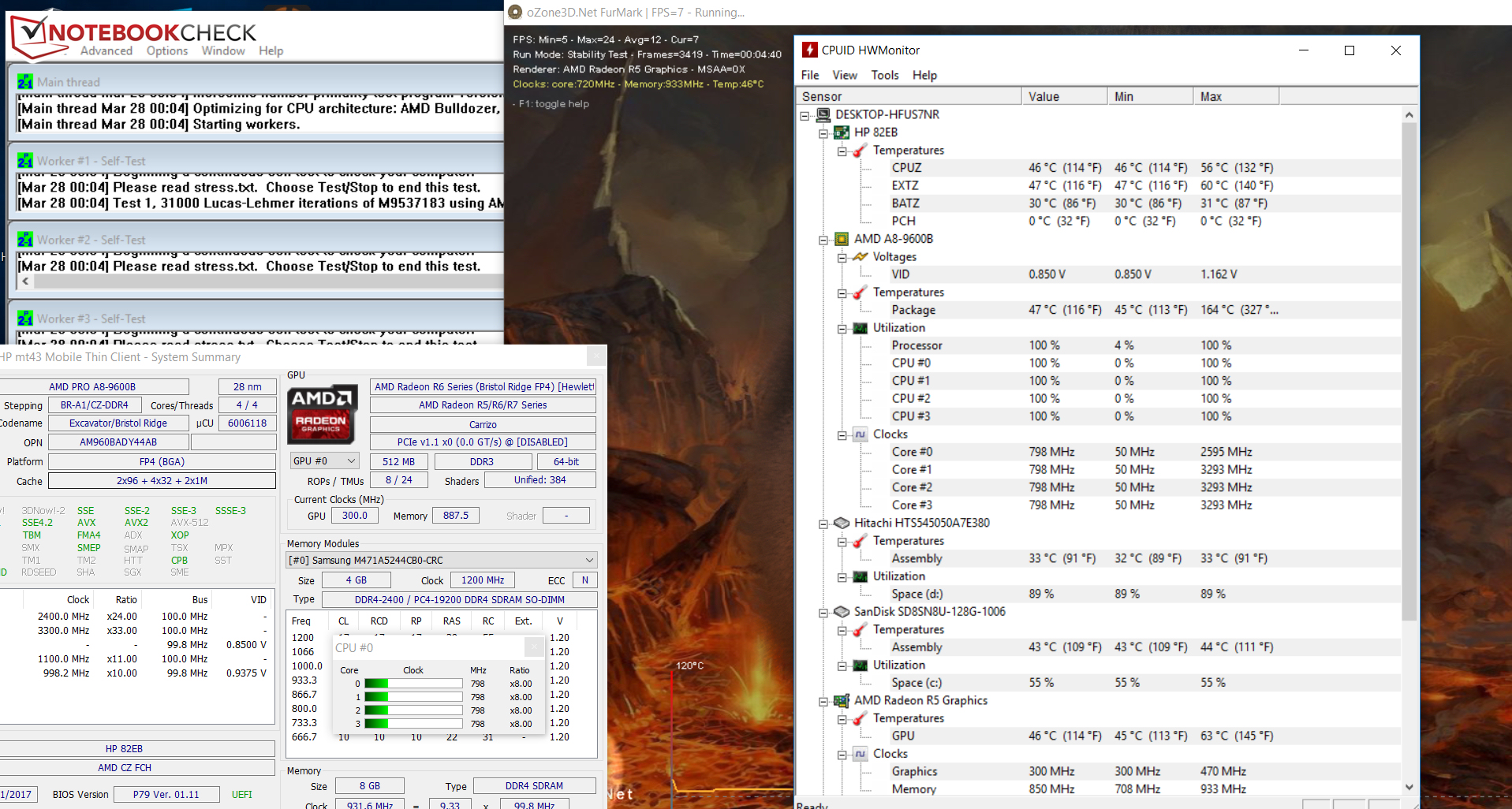
Task: Click the Core 0 clock bar in CPU #0 popup
Action: coord(413,684)
